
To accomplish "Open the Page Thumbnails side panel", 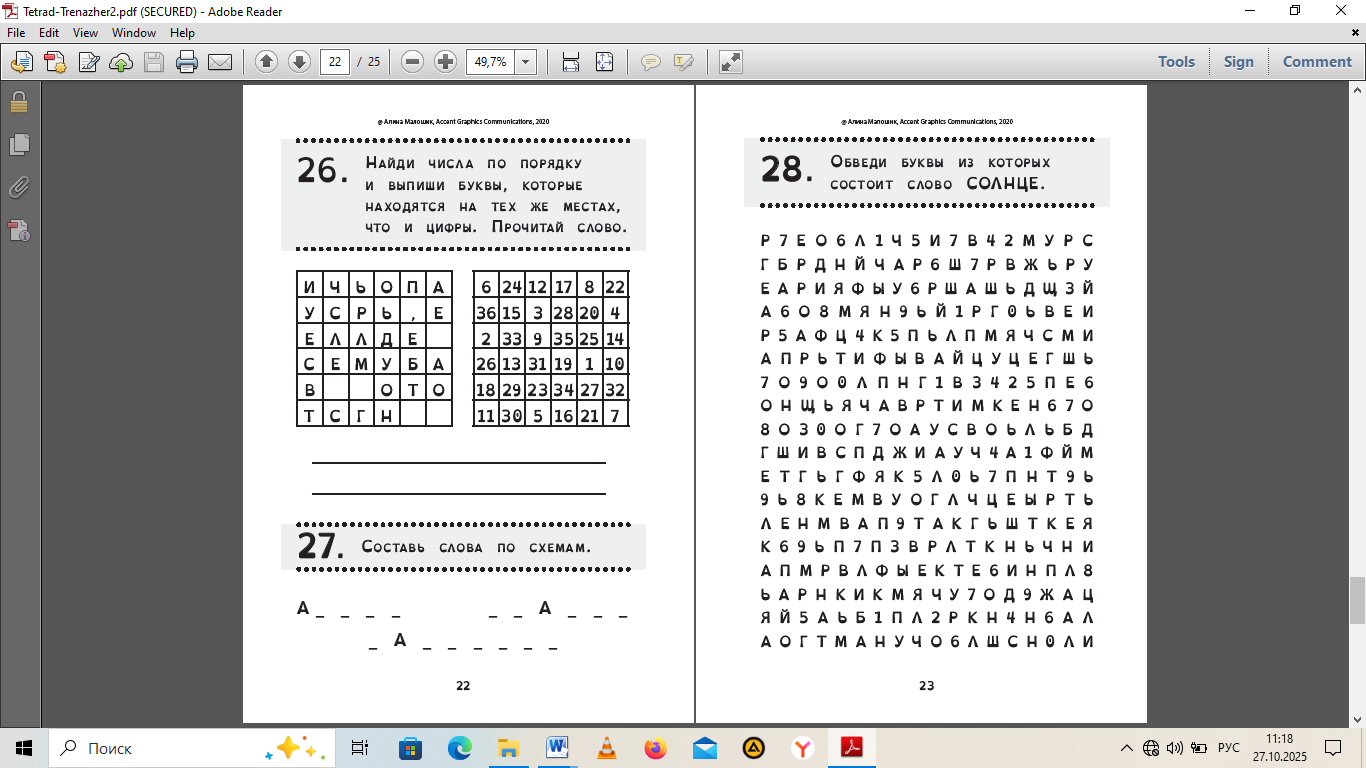I will (x=18, y=145).
